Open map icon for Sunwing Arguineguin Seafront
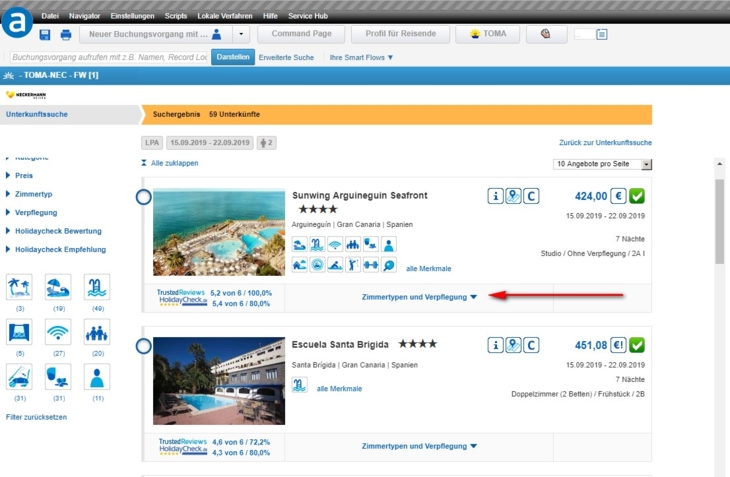 click(513, 196)
